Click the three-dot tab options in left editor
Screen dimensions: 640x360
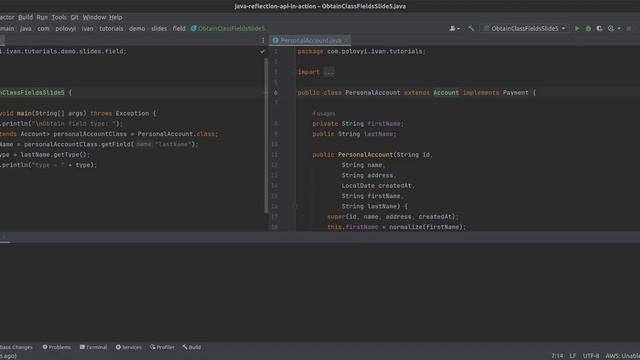263,40
